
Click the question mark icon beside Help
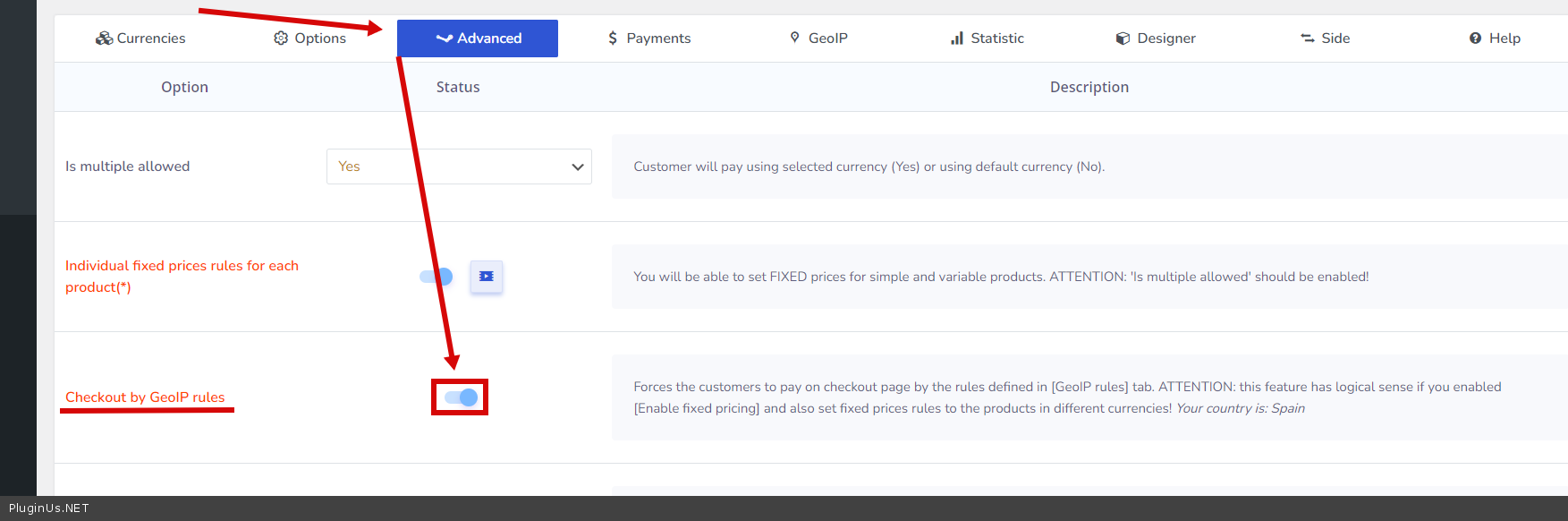pyautogui.click(x=1475, y=38)
